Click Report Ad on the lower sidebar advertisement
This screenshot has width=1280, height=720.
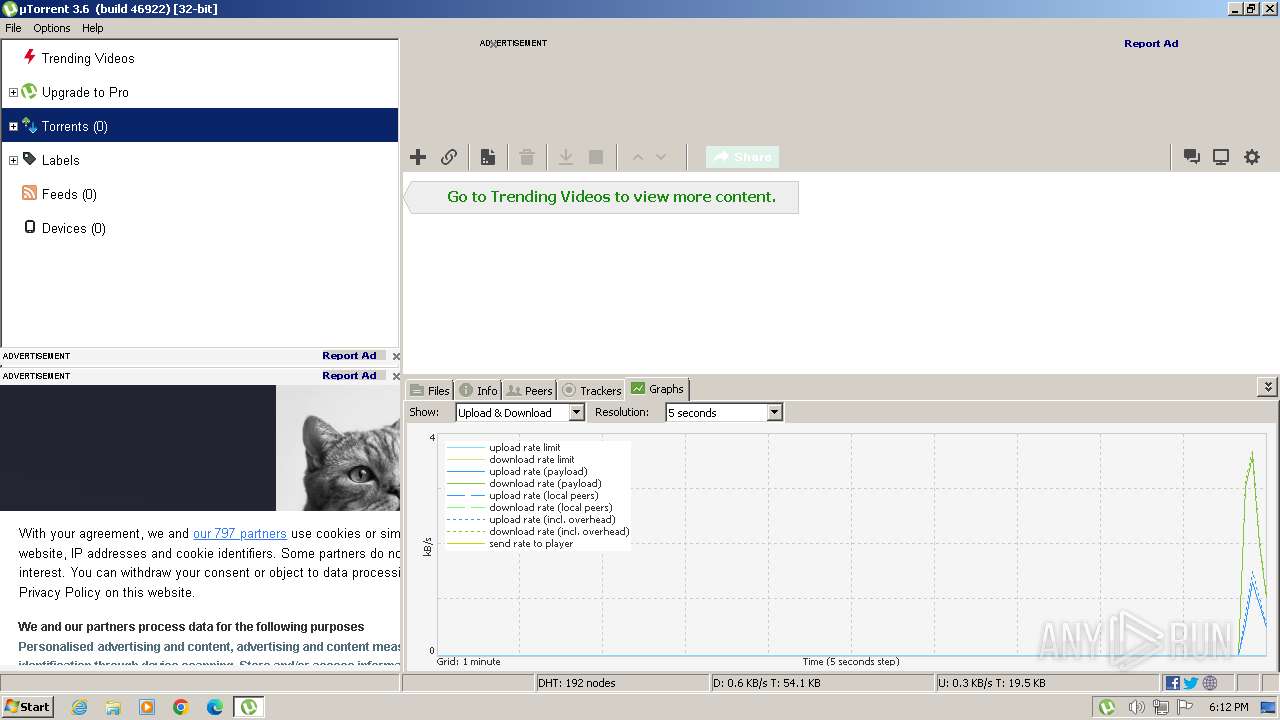pos(349,375)
